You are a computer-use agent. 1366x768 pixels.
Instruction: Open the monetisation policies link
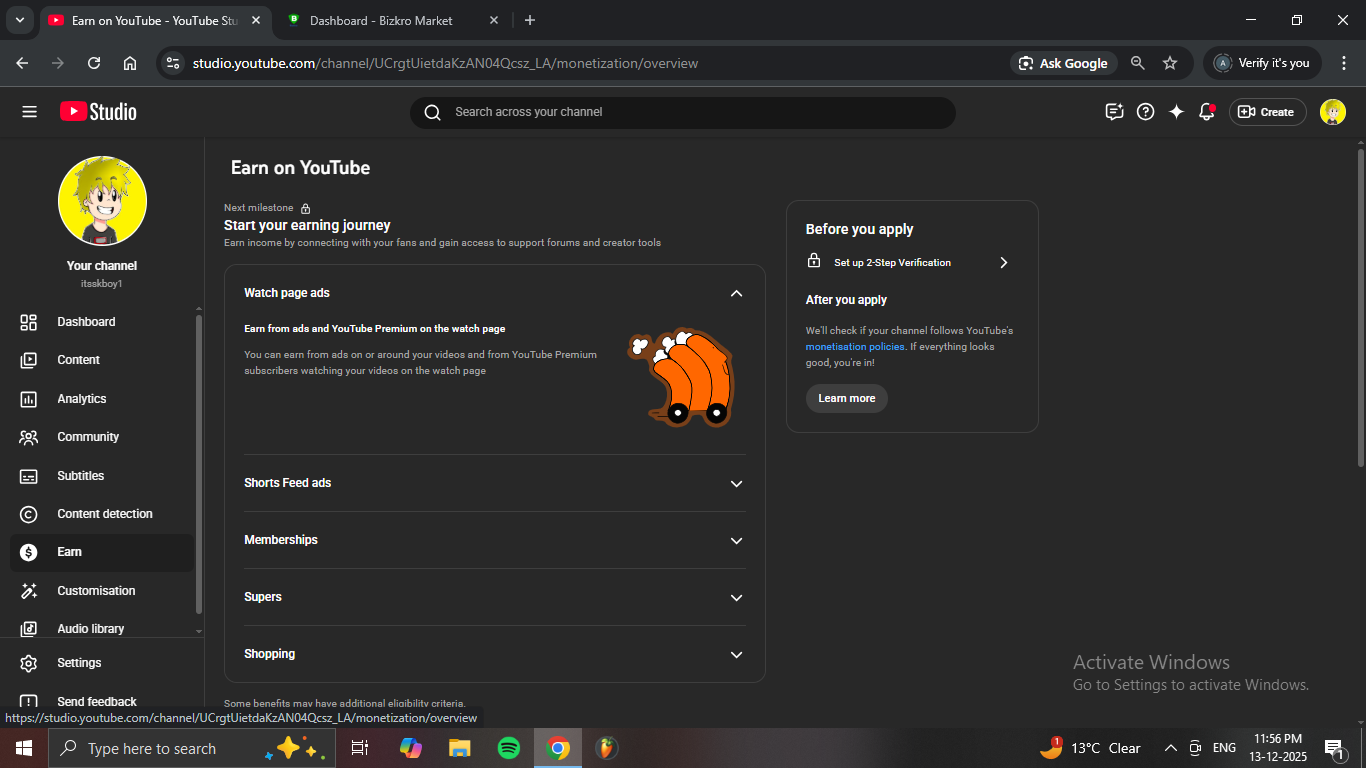[855, 347]
